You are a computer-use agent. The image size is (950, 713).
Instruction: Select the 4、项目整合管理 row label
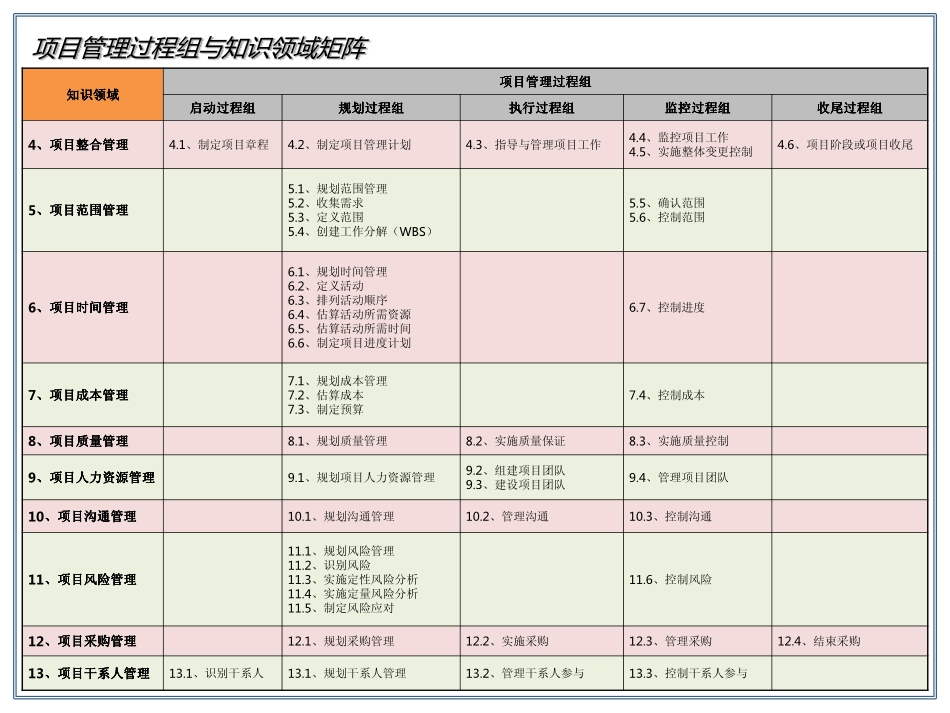(80, 144)
